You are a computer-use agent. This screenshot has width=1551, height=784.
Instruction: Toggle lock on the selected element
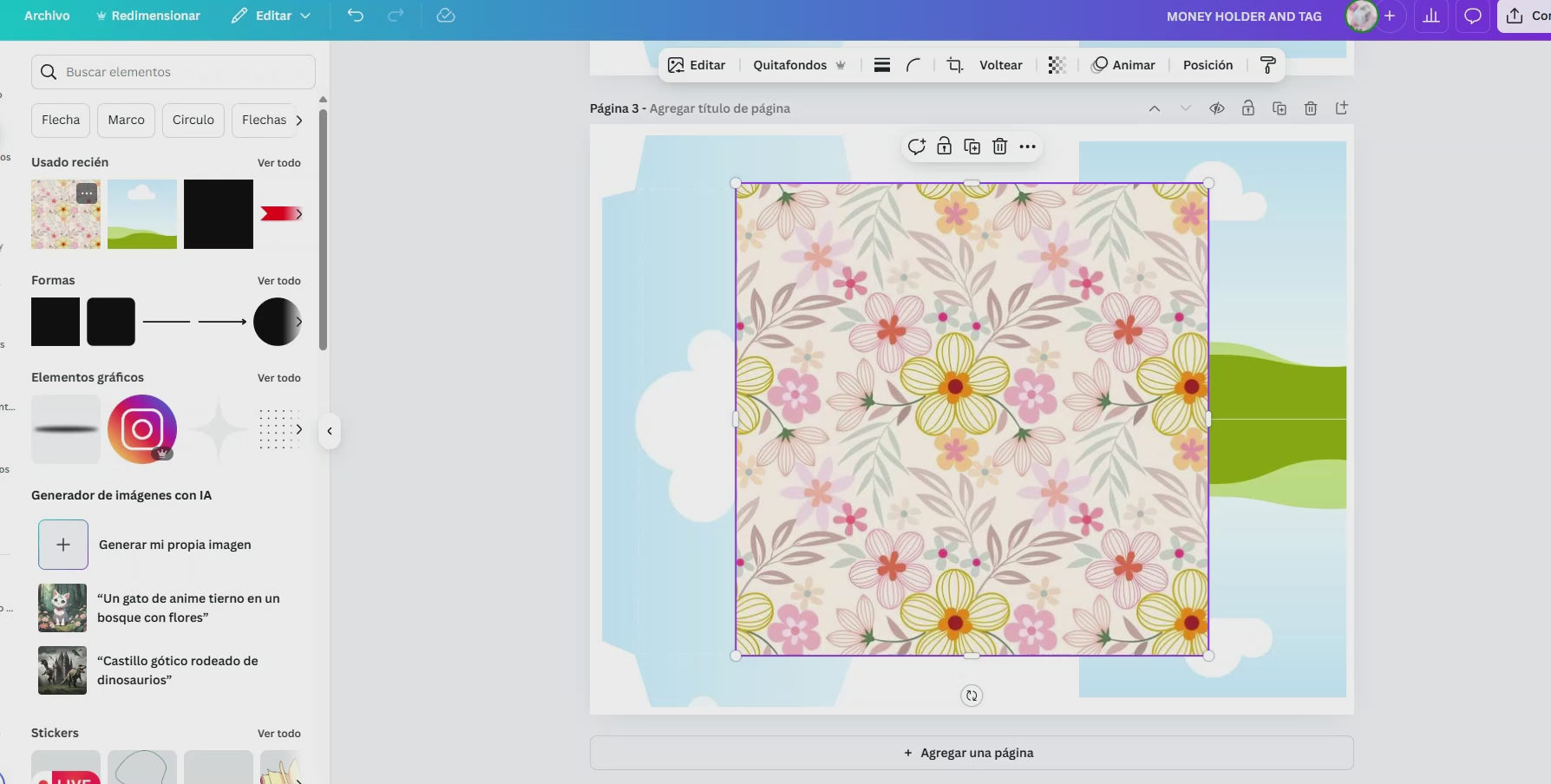tap(944, 147)
